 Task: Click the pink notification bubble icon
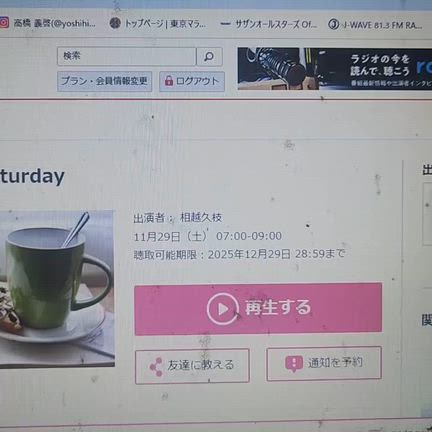point(294,364)
